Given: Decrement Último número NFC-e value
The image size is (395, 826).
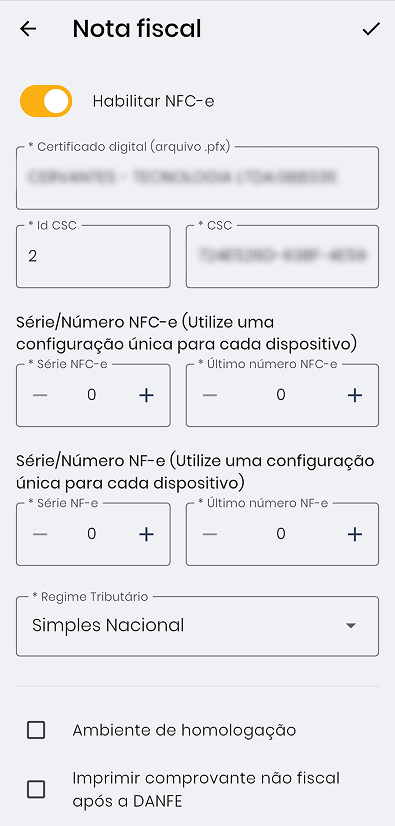Looking at the screenshot, I should coord(210,395).
